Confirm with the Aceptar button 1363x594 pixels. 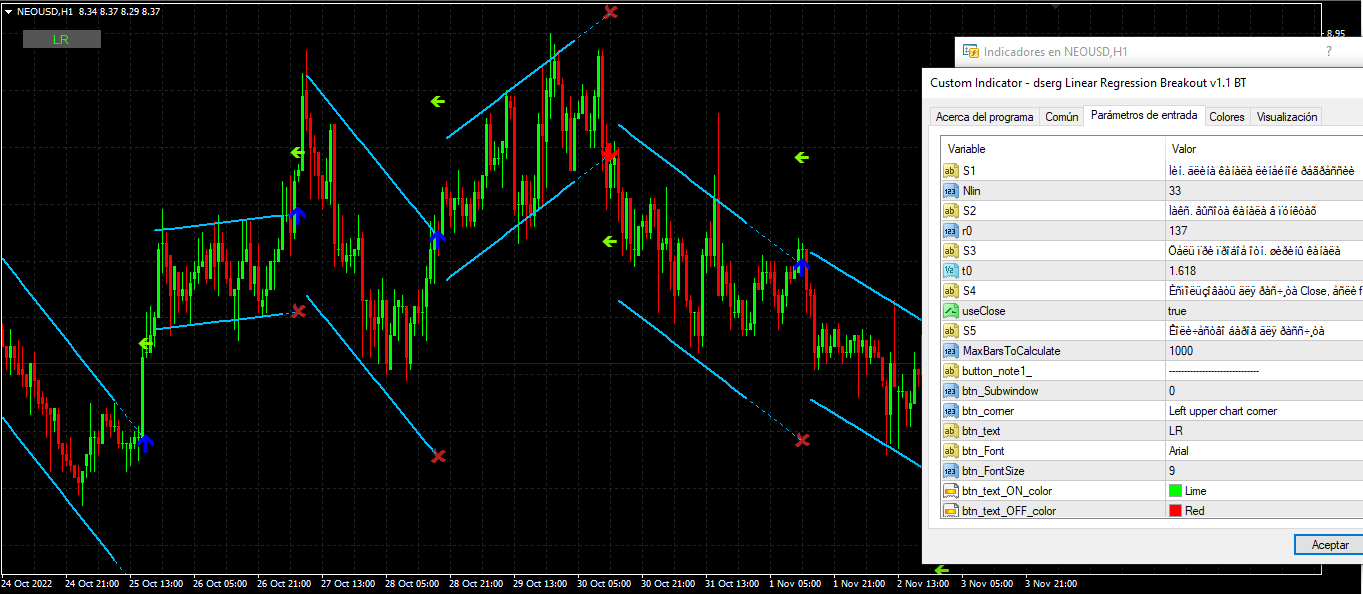tap(1329, 545)
